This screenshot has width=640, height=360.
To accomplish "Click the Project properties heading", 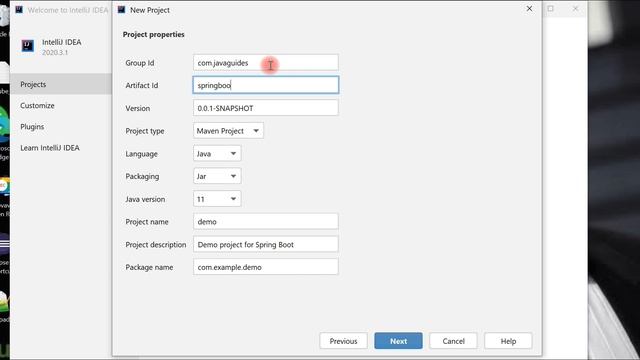I will 153,34.
